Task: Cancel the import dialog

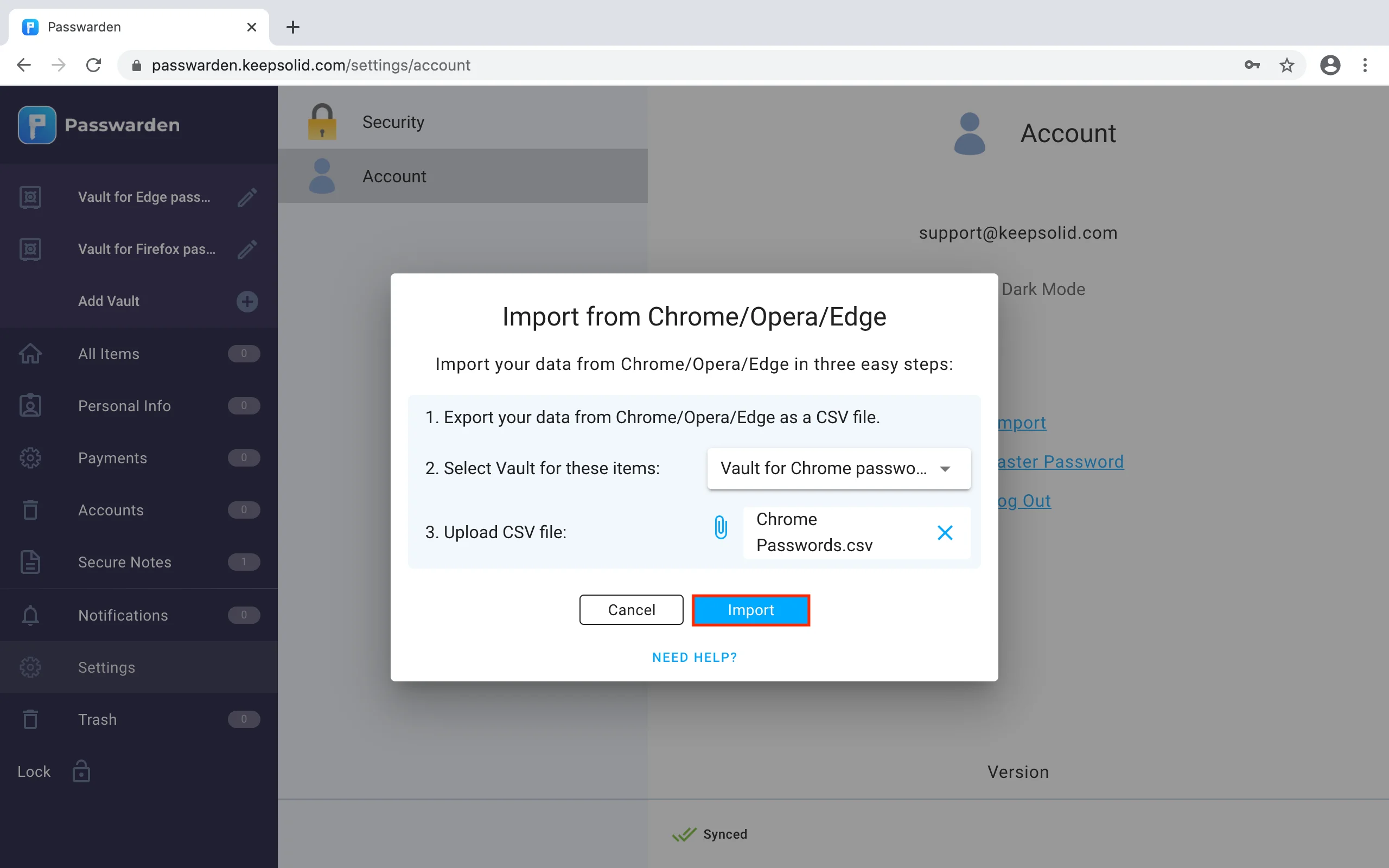Action: (x=631, y=610)
